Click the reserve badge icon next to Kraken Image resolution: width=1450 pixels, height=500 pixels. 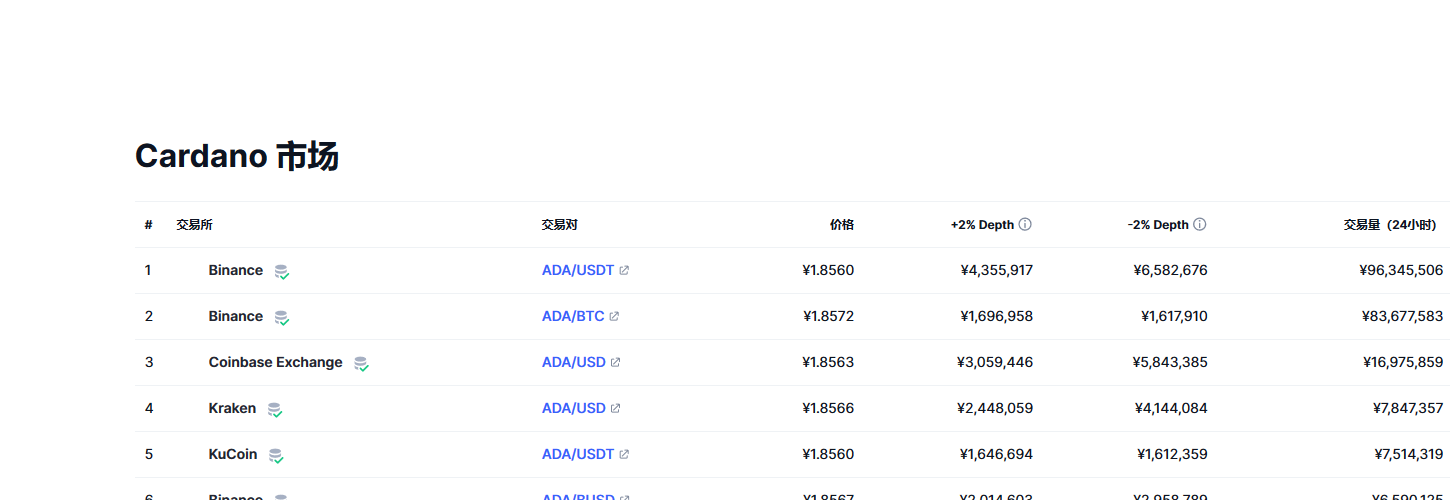274,410
